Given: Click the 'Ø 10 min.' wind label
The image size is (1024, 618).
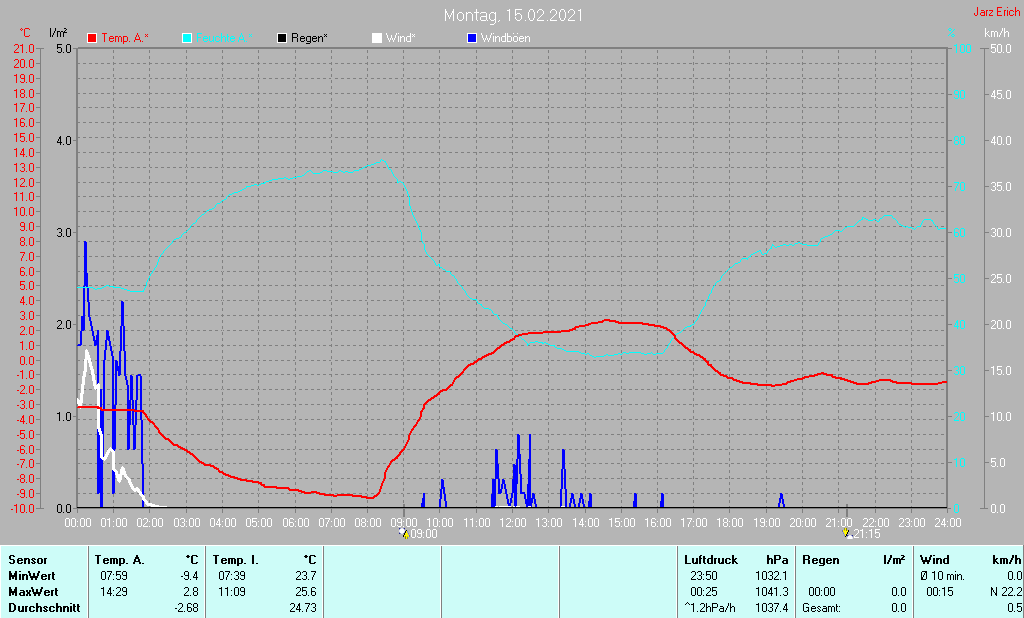Looking at the screenshot, I should [942, 576].
